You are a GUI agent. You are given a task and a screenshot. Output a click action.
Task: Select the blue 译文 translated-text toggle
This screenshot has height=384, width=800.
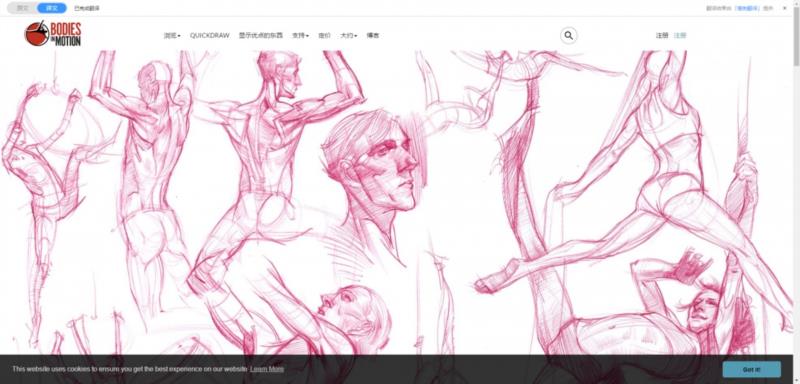[52, 8]
